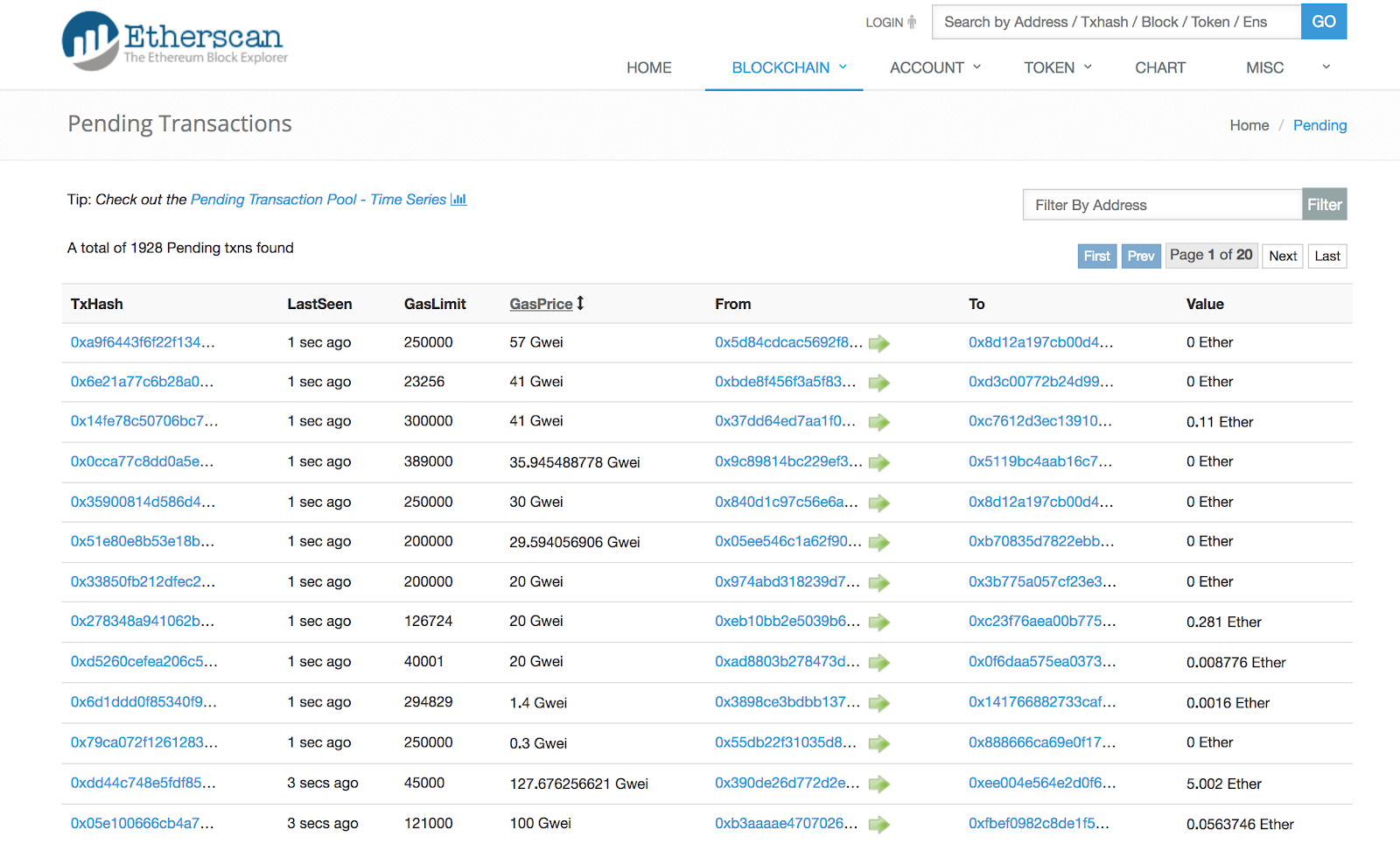Open transaction 0xd5260cefea206c5
This screenshot has height=844, width=1400.
point(144,661)
